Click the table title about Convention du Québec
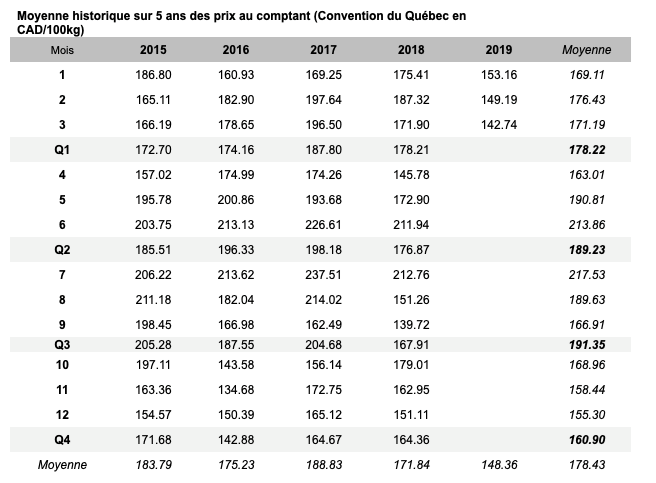 pos(240,24)
